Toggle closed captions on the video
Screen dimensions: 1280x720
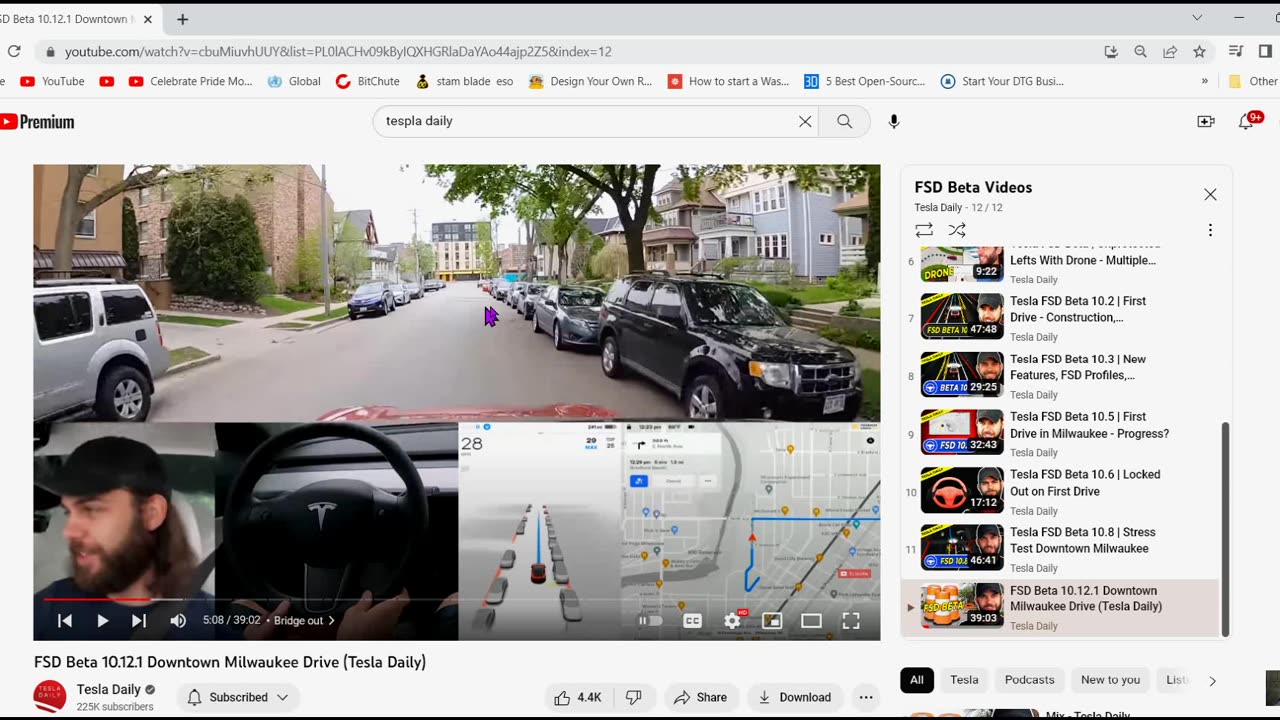(692, 621)
